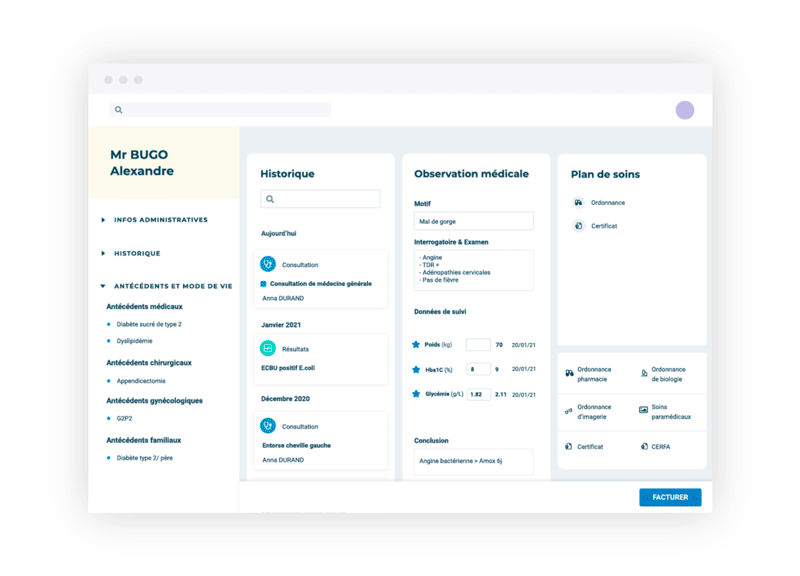
Task: Click the stethoscope icon of today's consultation
Action: 268,265
